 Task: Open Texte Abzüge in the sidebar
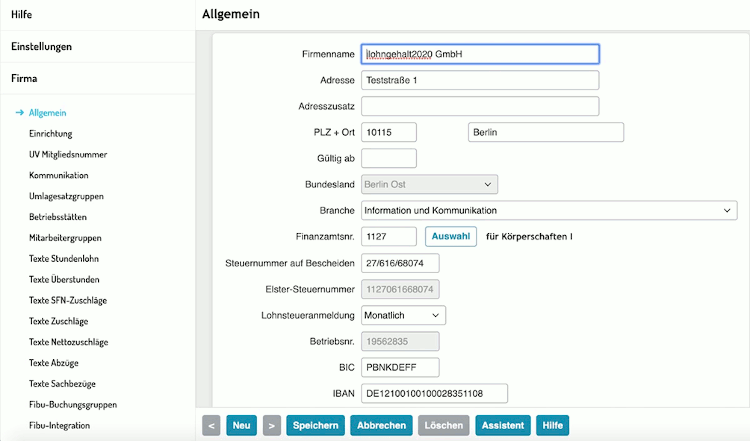pos(54,363)
